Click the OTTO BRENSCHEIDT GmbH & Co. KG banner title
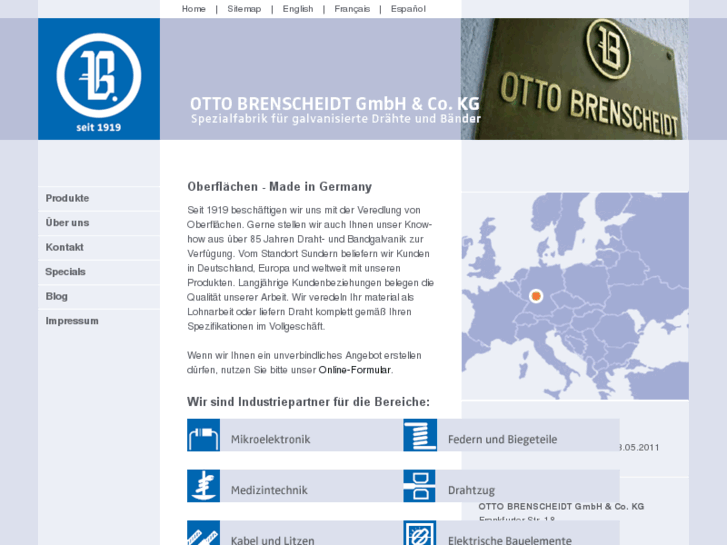Image resolution: width=727 pixels, height=545 pixels. point(335,103)
